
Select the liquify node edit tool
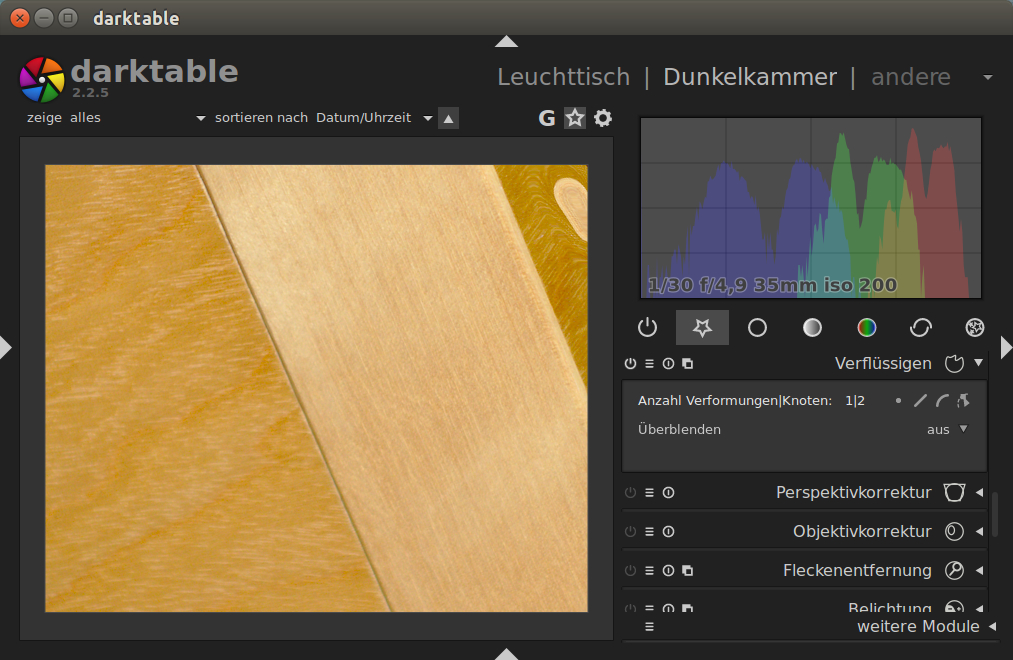point(963,400)
